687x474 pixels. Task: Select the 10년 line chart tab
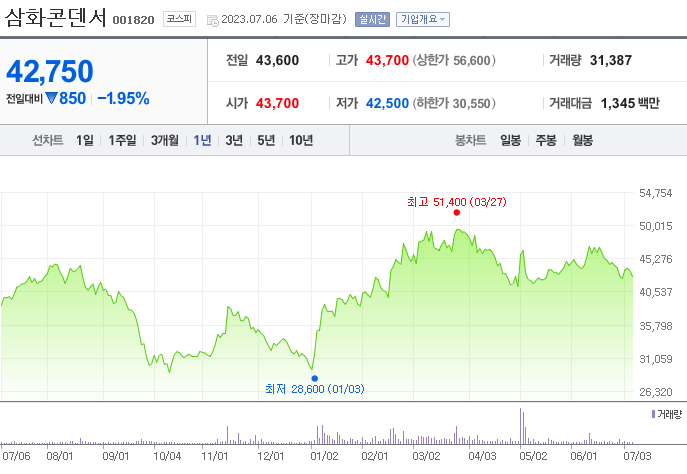(301, 140)
